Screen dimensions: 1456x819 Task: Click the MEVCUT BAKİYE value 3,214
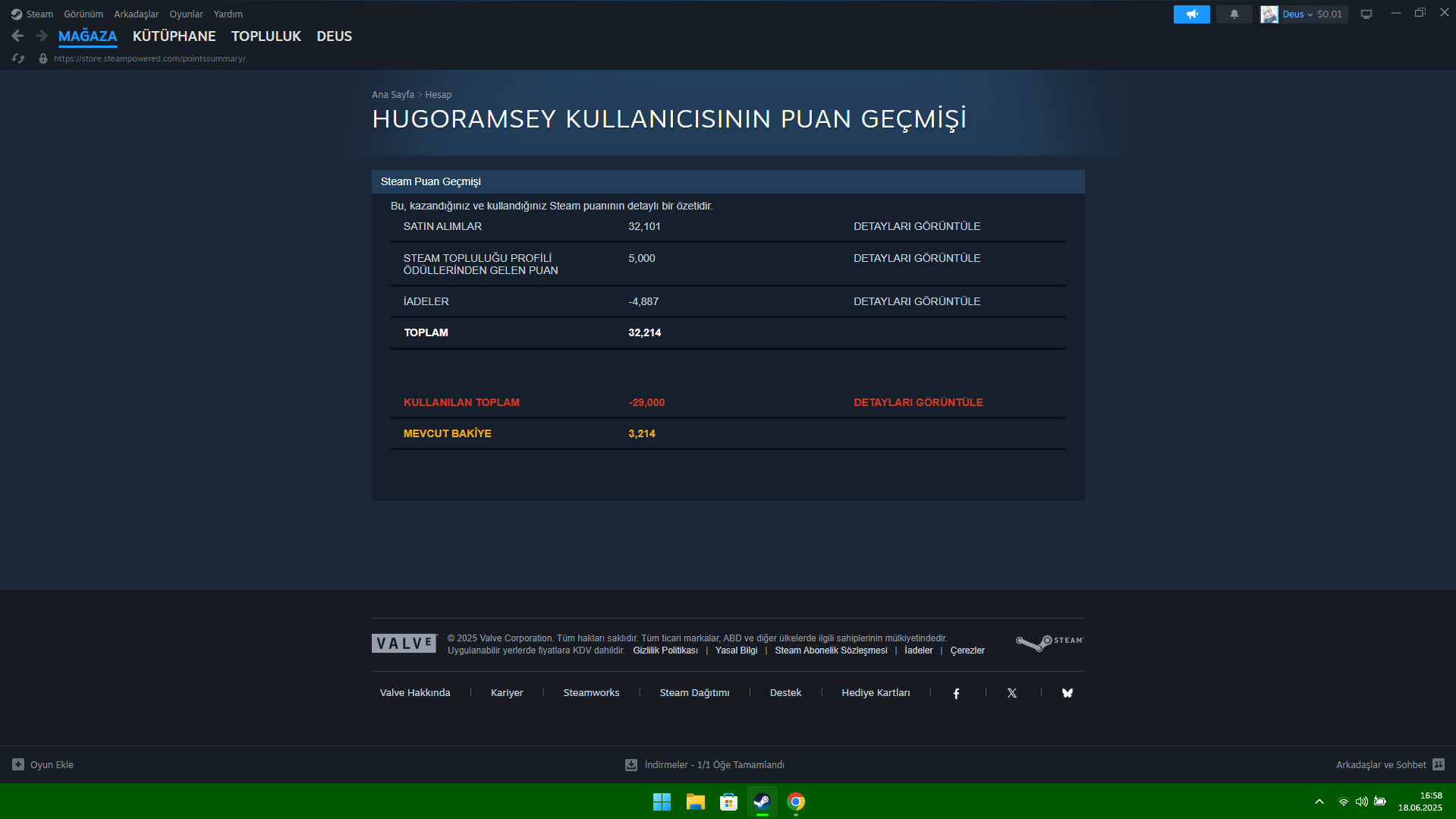(642, 433)
